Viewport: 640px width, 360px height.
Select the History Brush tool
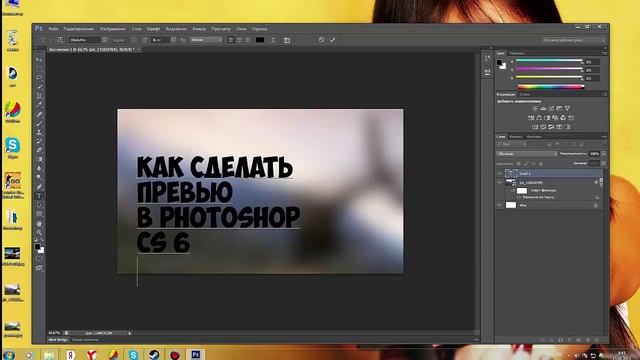(39, 142)
